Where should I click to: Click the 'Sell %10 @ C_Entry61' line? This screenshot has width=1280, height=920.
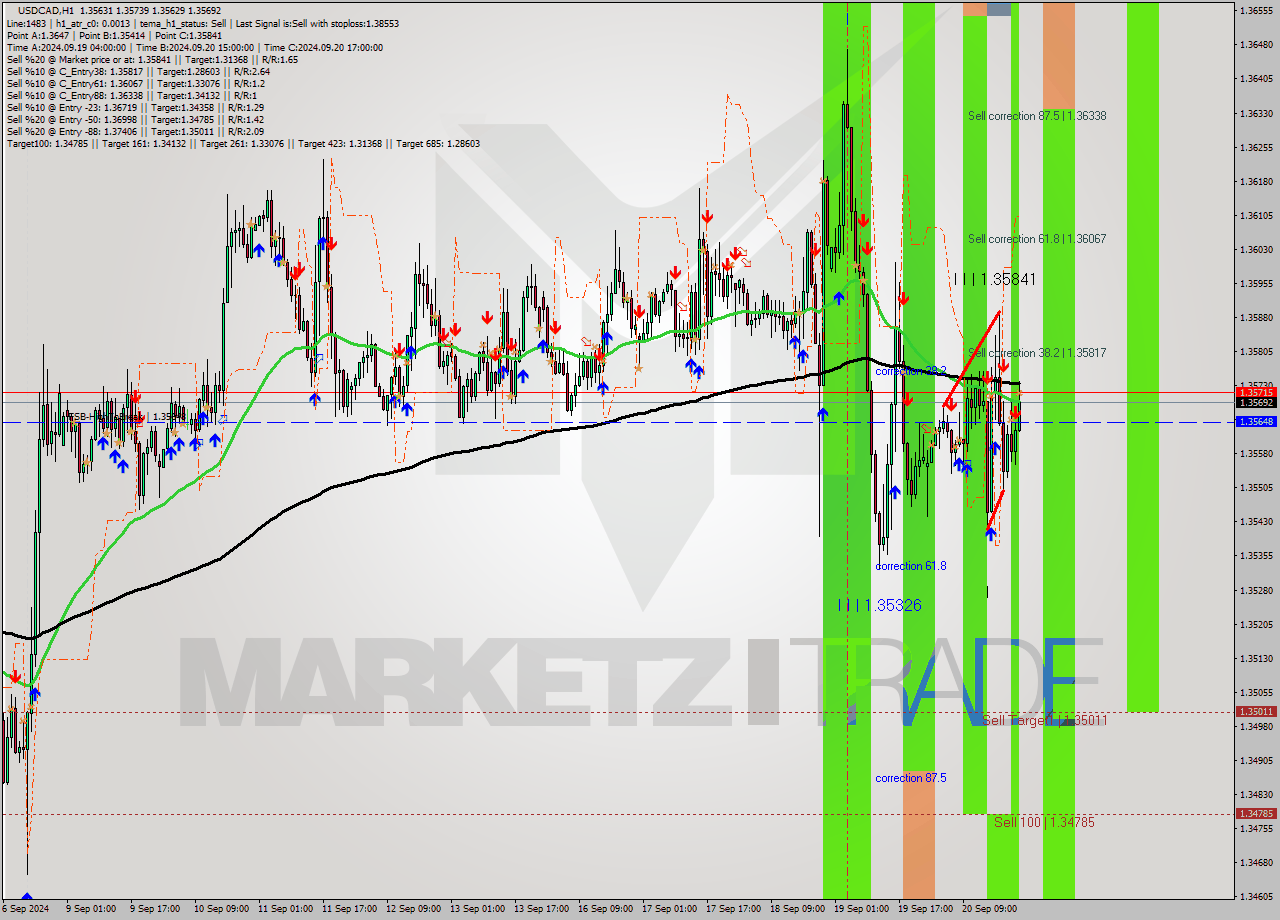[x=135, y=83]
